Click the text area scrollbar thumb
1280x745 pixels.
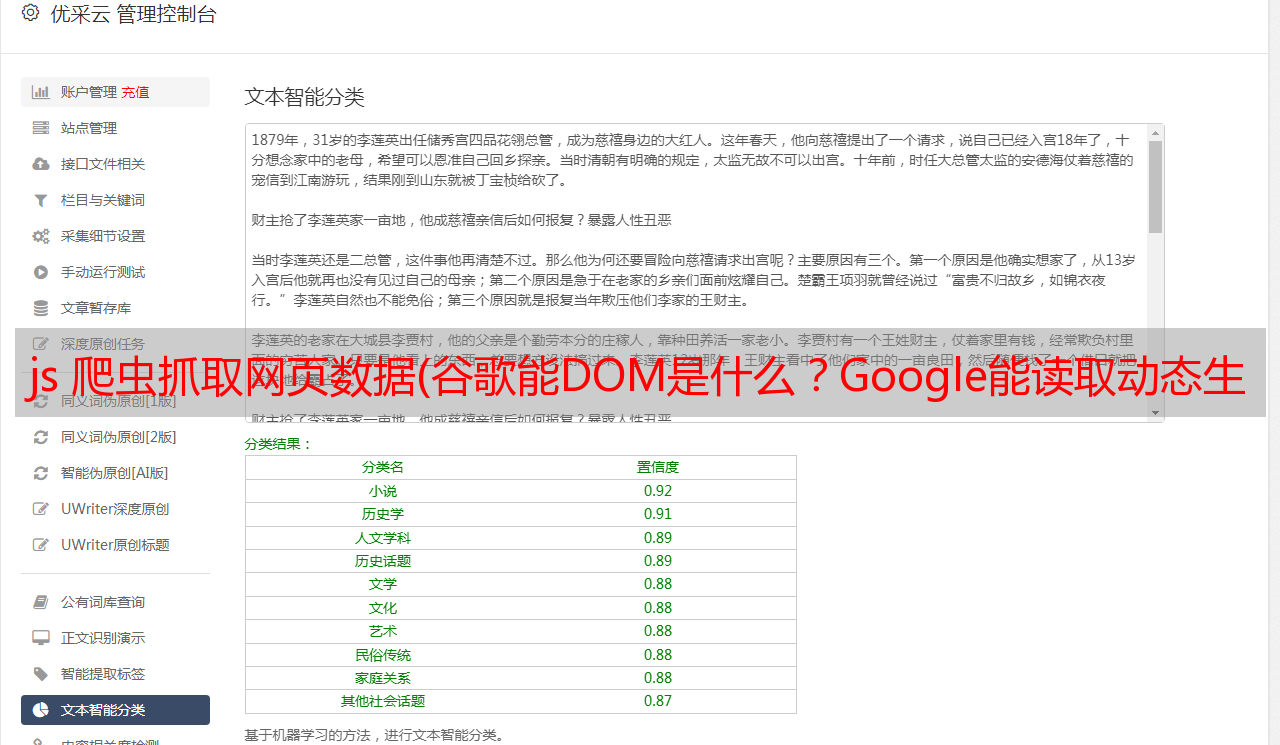pyautogui.click(x=1155, y=187)
